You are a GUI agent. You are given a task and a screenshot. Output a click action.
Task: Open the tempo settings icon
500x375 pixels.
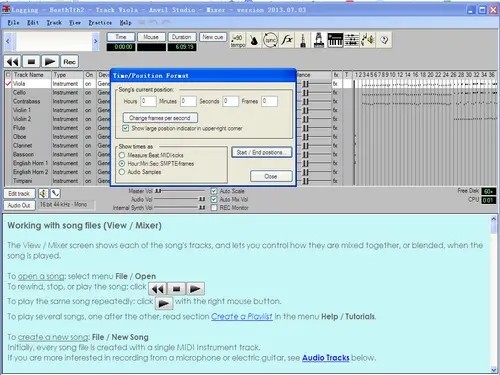pyautogui.click(x=238, y=40)
